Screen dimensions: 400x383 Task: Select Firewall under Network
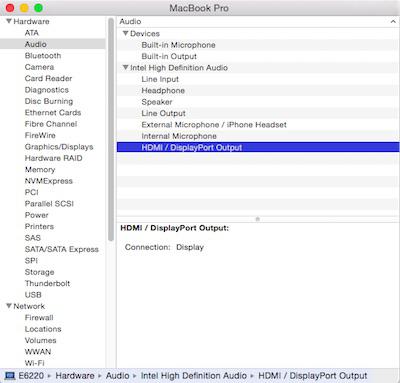click(39, 318)
